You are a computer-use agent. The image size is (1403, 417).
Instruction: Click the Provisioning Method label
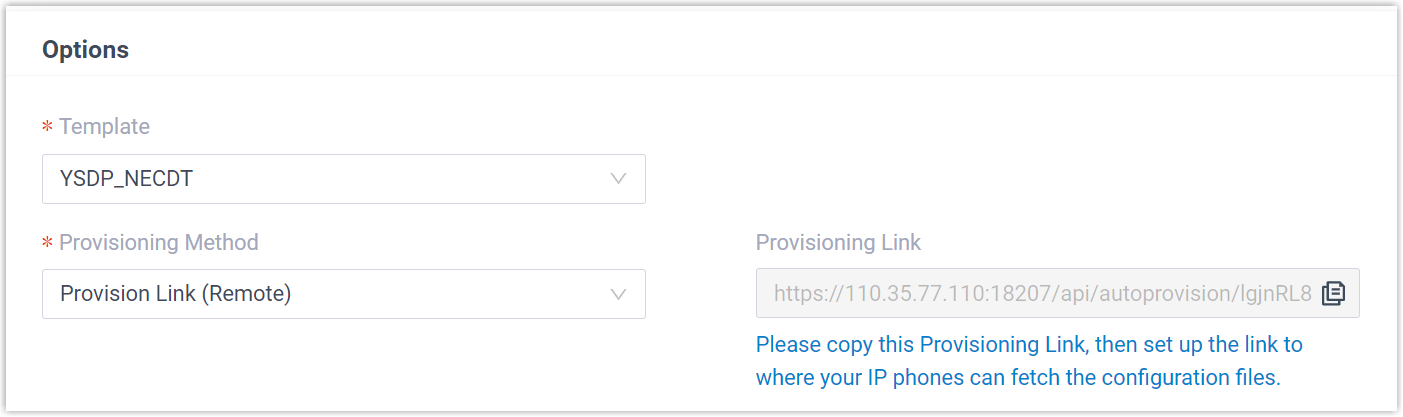point(159,242)
